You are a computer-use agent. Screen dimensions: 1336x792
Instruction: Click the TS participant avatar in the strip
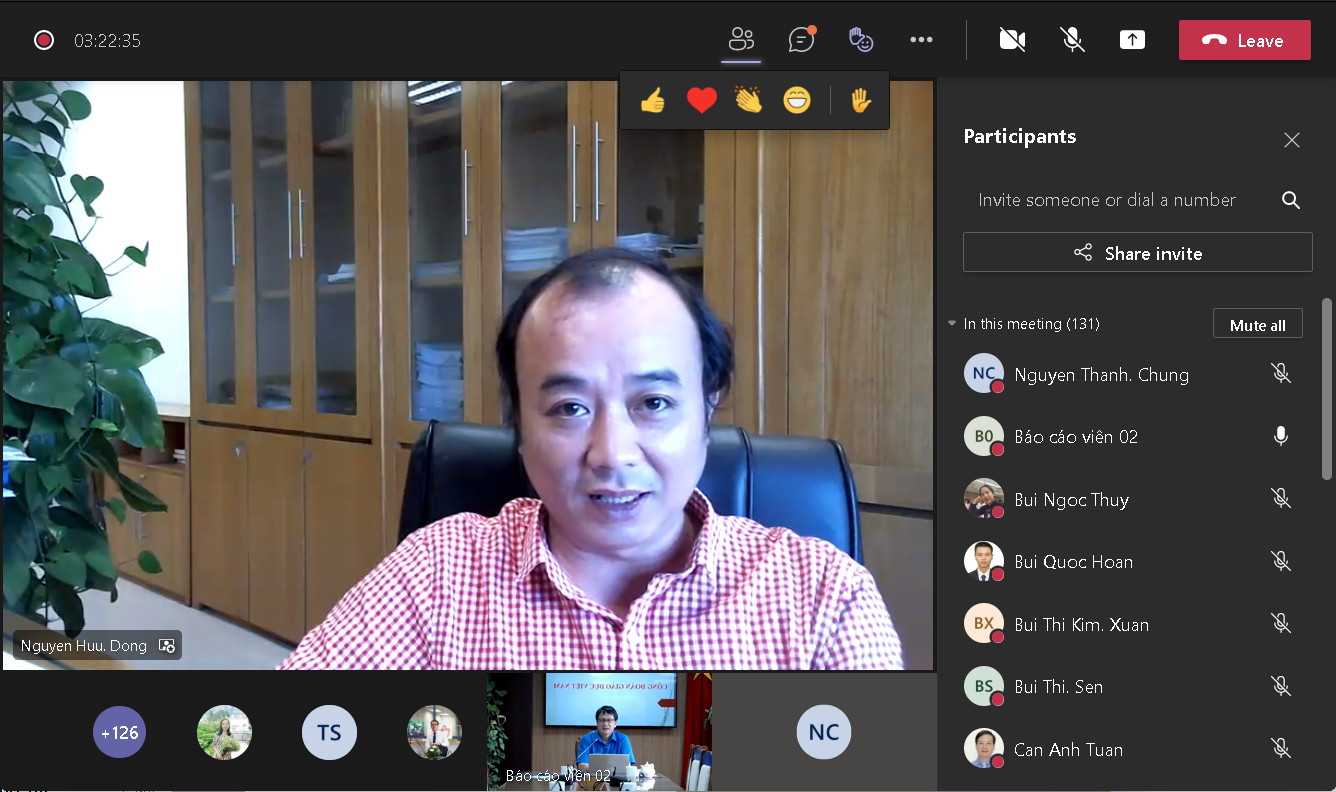[329, 733]
